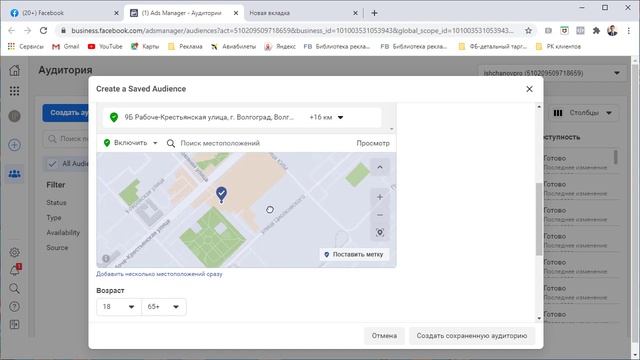Switch to the Новая вкладка tab
Image resolution: width=640 pixels, height=360 pixels.
(x=302, y=13)
